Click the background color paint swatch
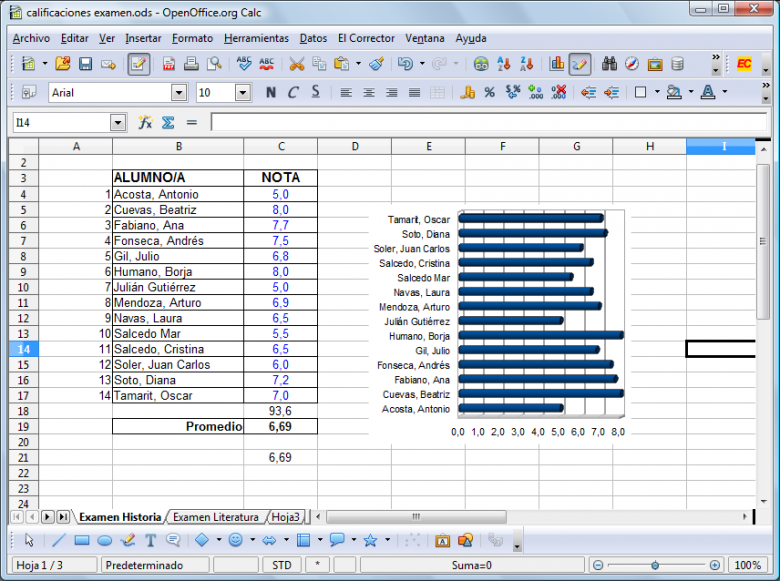 (674, 92)
